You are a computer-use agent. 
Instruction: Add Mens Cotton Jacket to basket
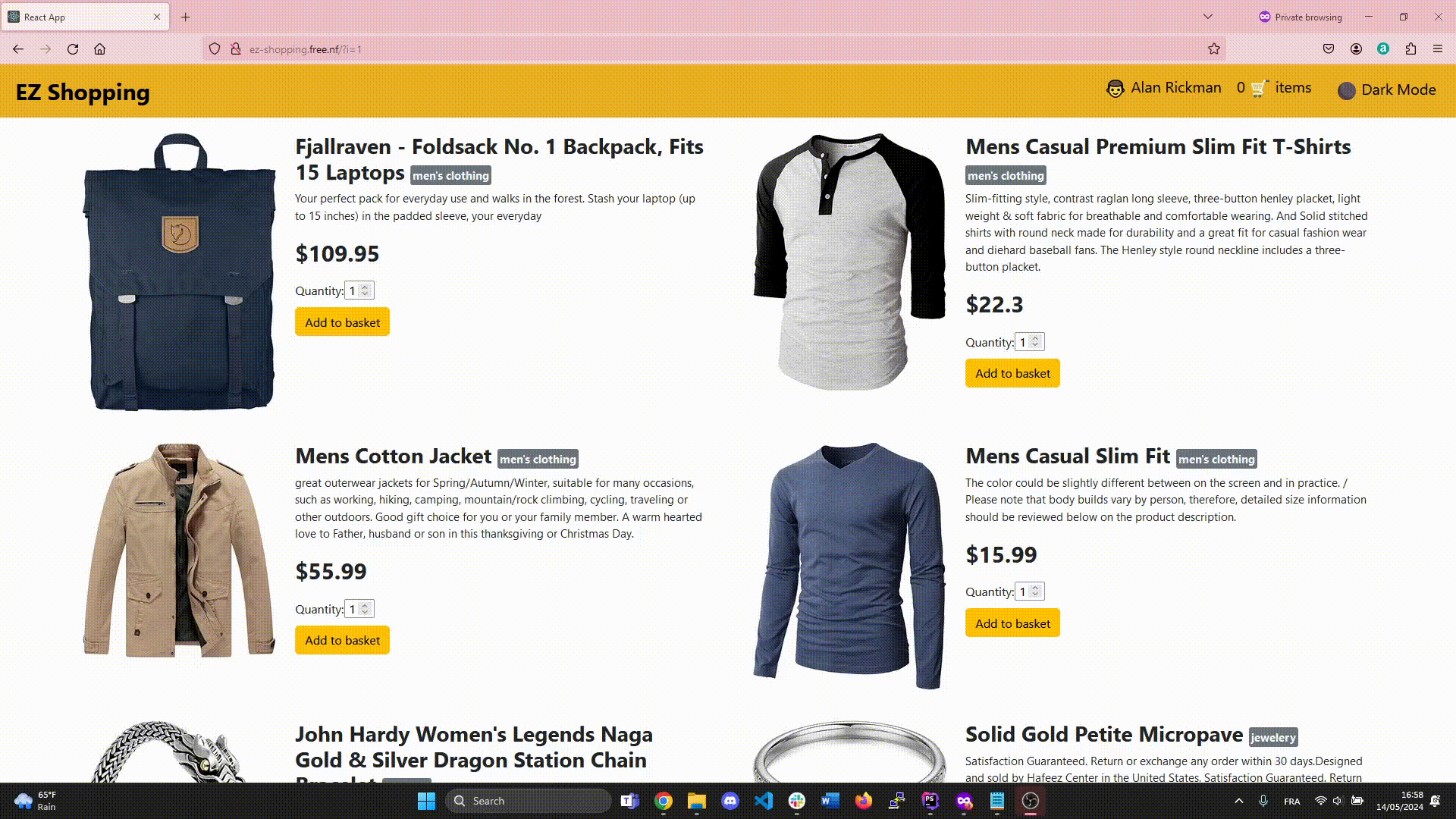tap(342, 640)
